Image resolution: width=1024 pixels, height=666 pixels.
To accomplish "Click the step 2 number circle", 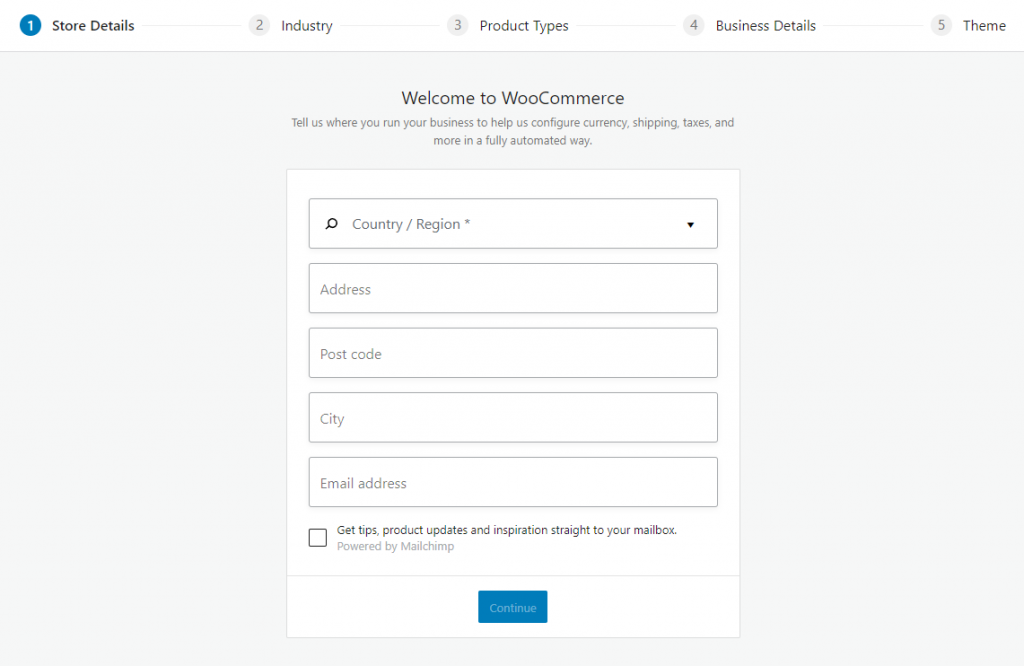I will click(x=260, y=26).
